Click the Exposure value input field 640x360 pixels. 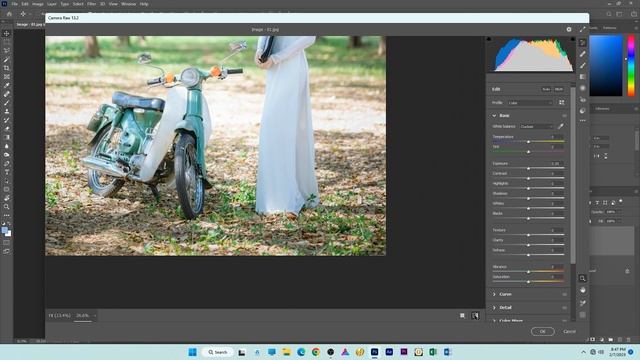click(x=556, y=163)
